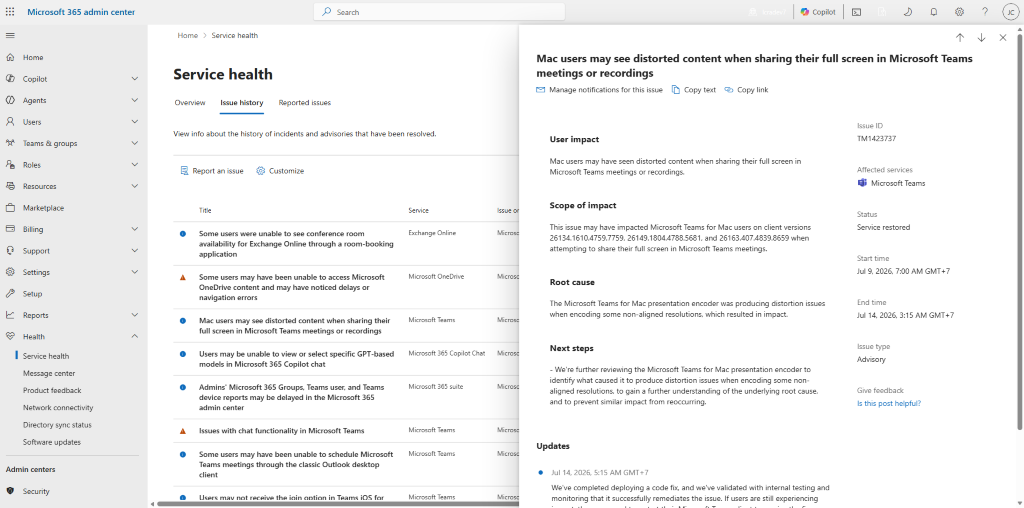Screen dimensions: 1024x508
Task: Toggle dark mode moon icon
Action: (x=908, y=12)
